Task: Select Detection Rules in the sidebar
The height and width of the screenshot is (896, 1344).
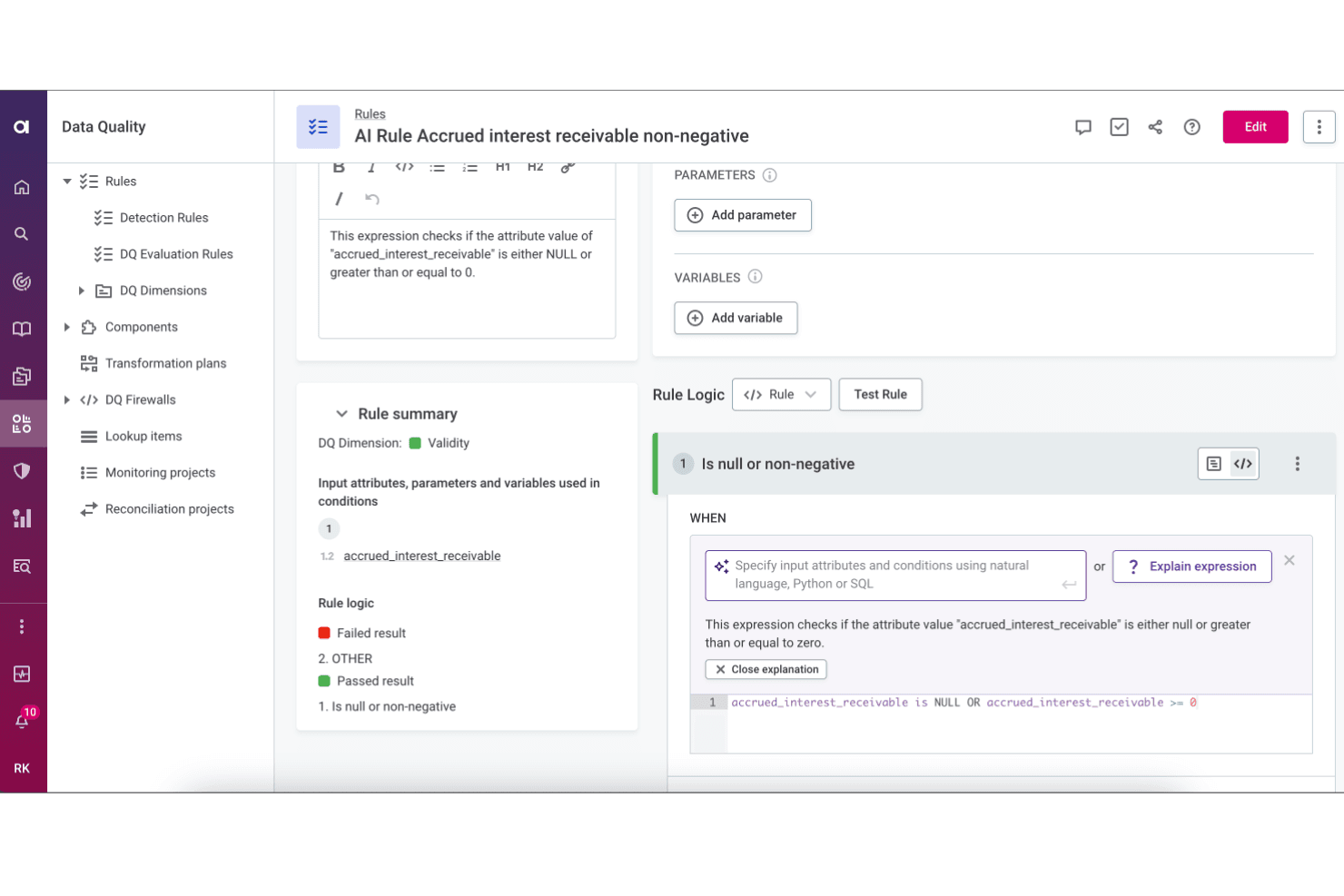Action: pyautogui.click(x=163, y=218)
